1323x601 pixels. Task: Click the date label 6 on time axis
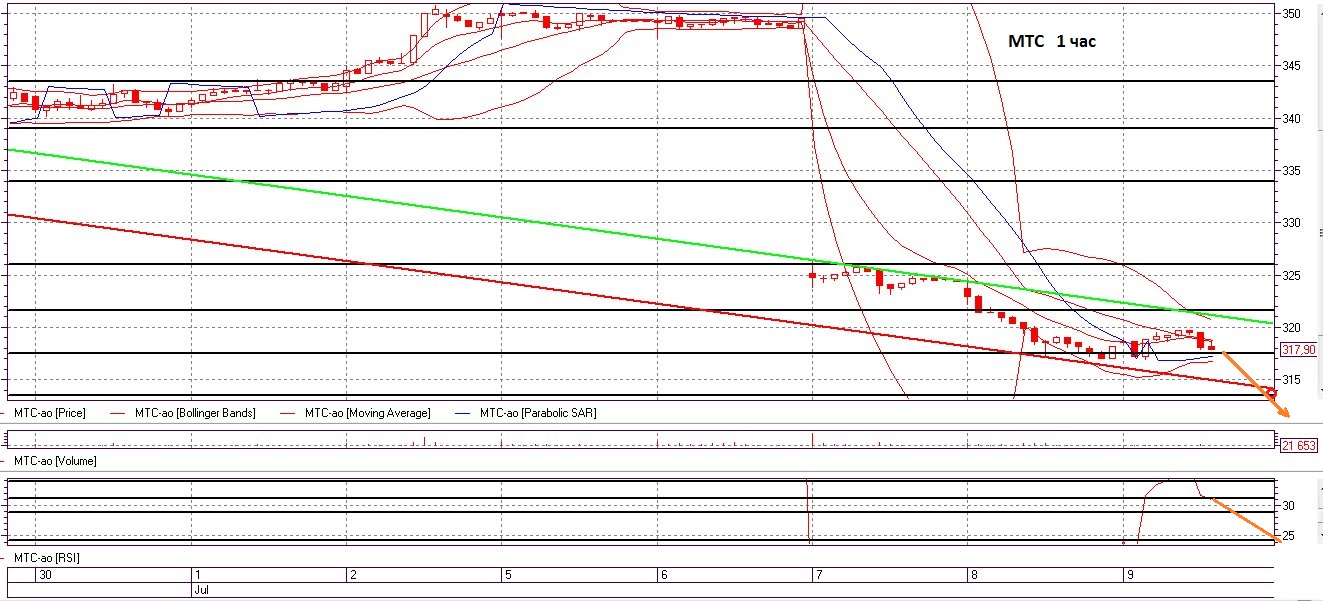point(664,575)
